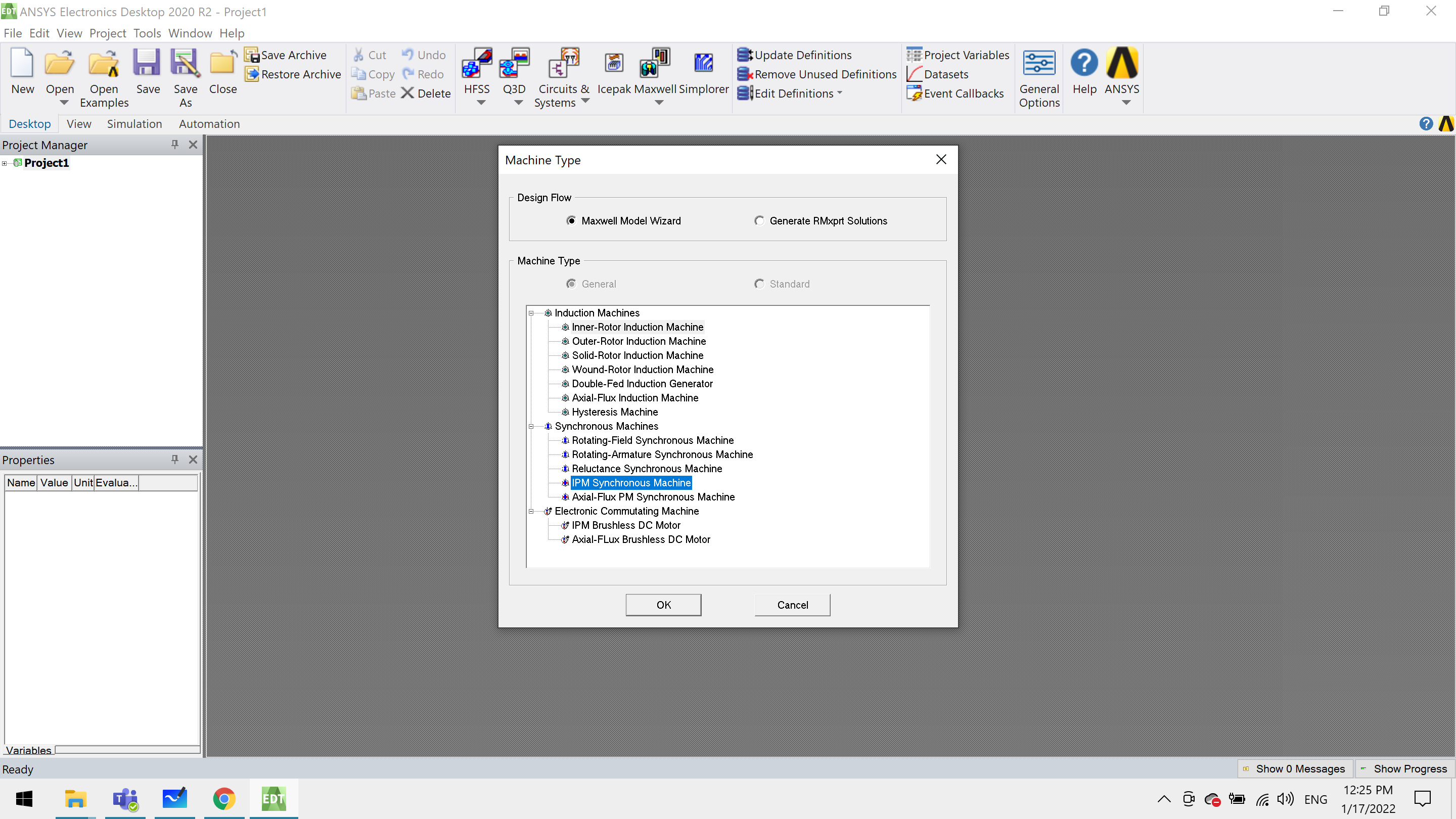The height and width of the screenshot is (819, 1456).
Task: Click the Variables tab in Properties
Action: (28, 751)
